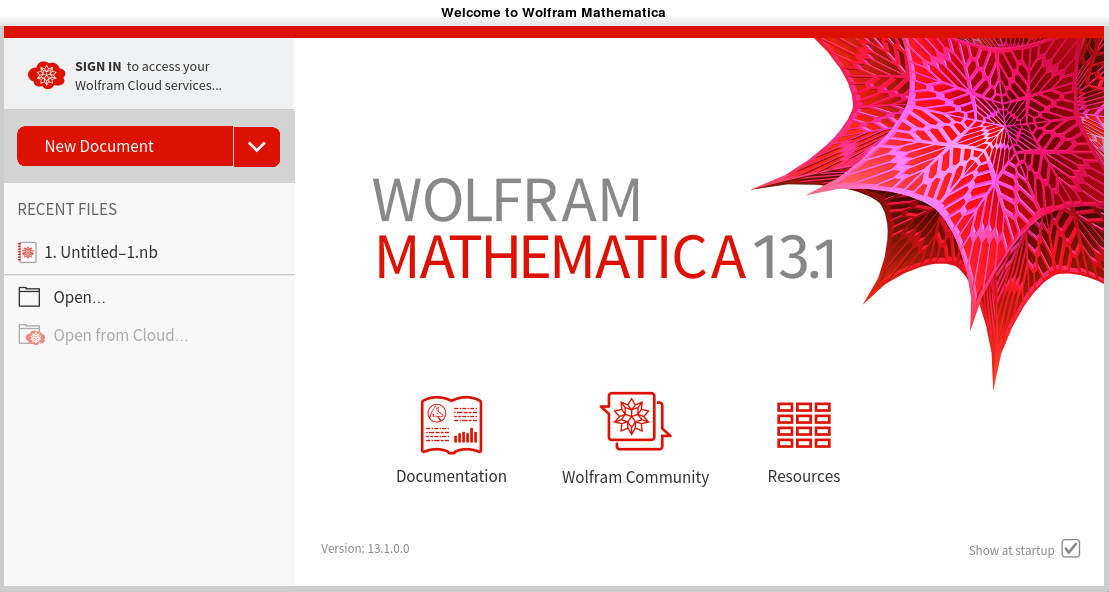This screenshot has height=592, width=1109.
Task: Click the Welcome to Wolfram Mathematica title bar
Action: coord(553,12)
